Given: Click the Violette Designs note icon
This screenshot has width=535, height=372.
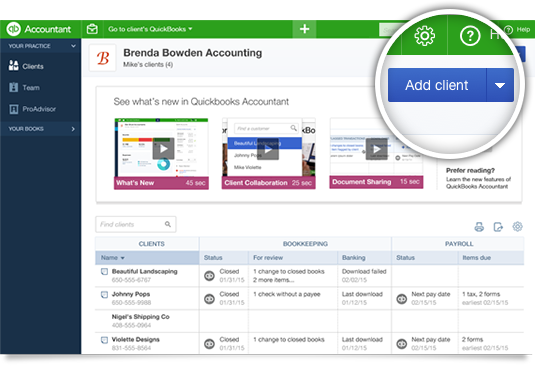Looking at the screenshot, I should coord(104,340).
